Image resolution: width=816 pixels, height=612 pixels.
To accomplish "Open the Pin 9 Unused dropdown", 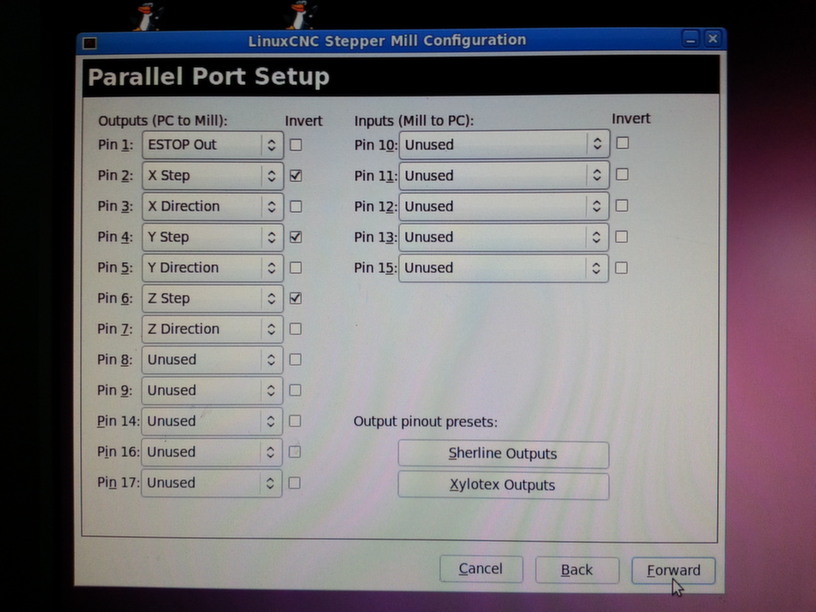I will click(212, 390).
